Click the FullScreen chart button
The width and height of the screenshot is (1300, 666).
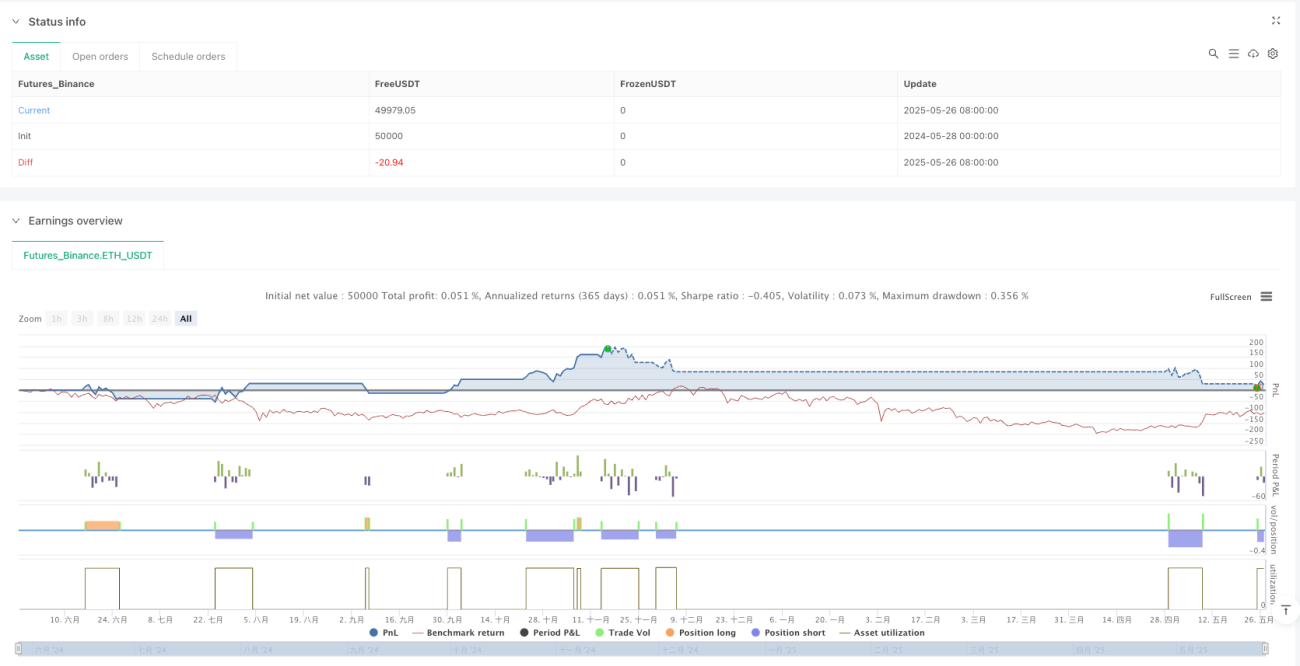pyautogui.click(x=1230, y=297)
